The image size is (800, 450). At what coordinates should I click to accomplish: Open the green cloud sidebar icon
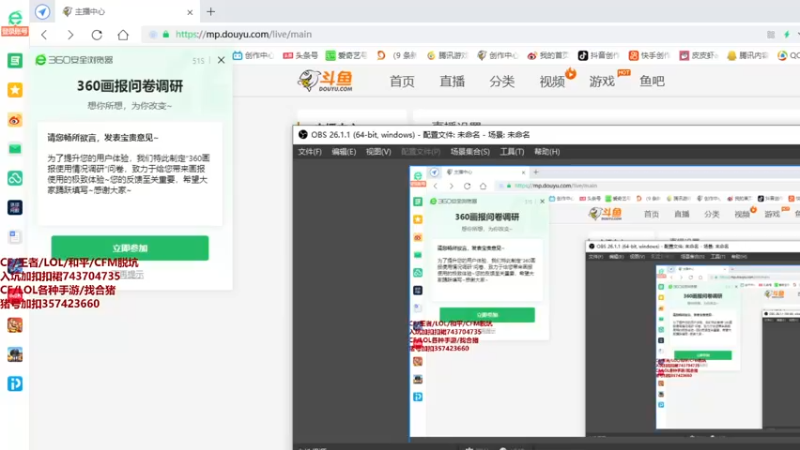tap(15, 178)
